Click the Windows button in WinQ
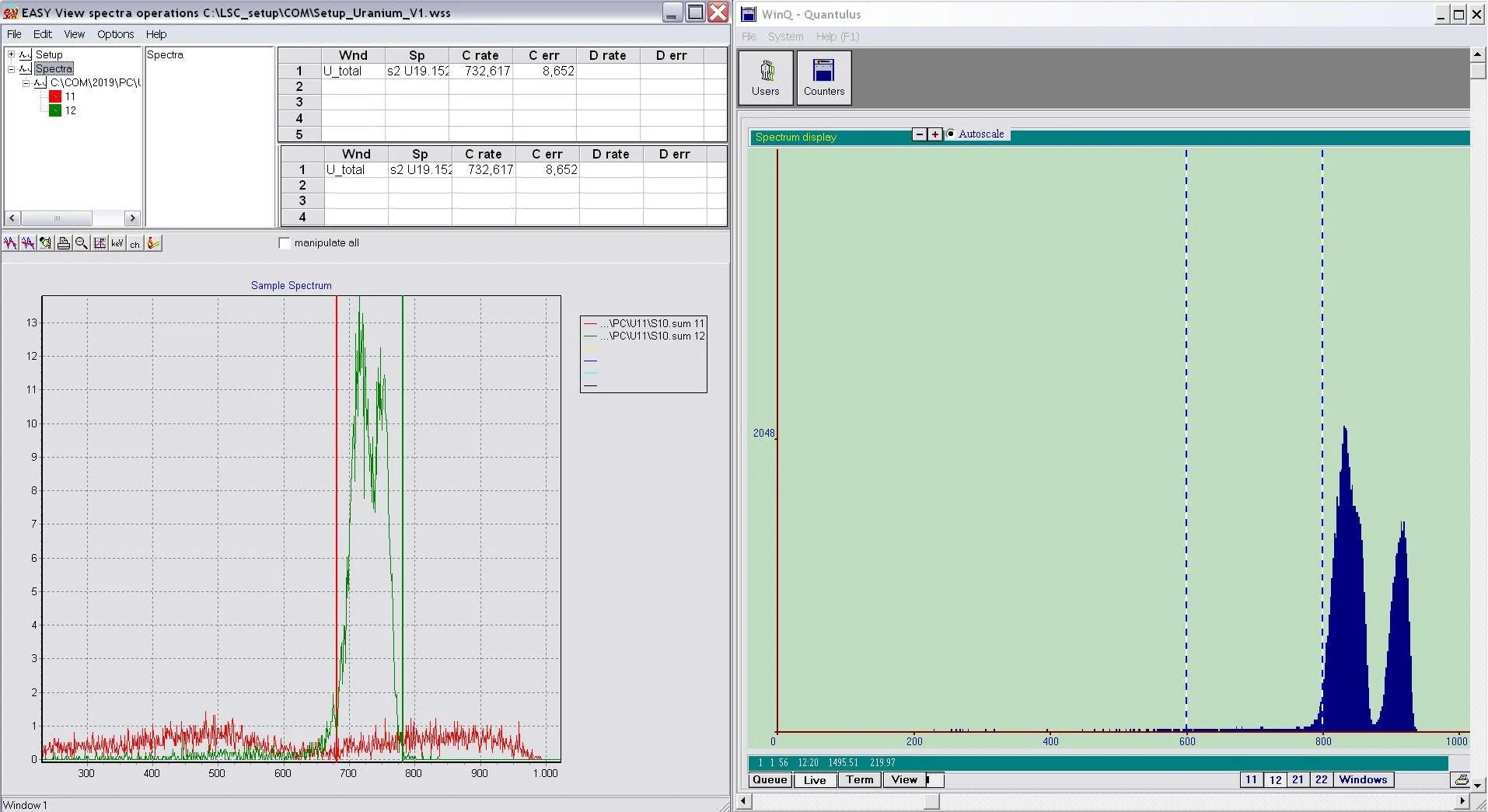The height and width of the screenshot is (812, 1488). pos(1363,780)
